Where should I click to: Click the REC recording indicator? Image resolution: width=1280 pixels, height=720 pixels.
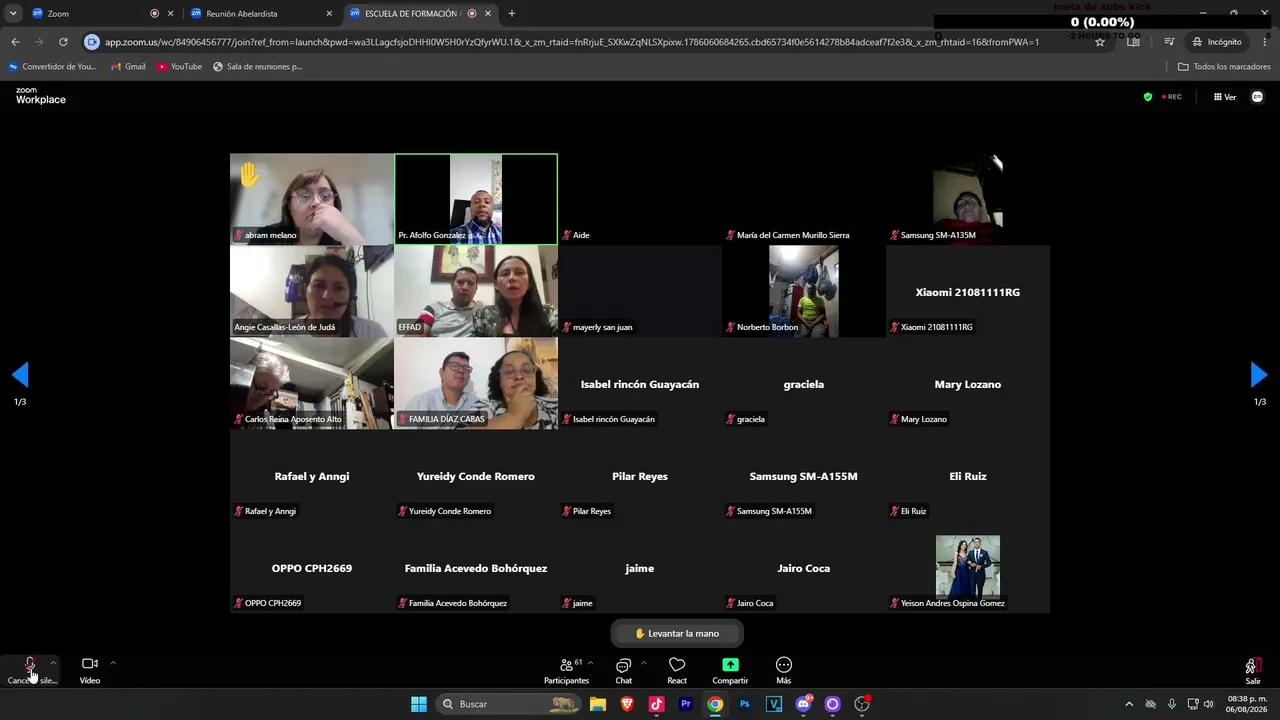click(1171, 97)
